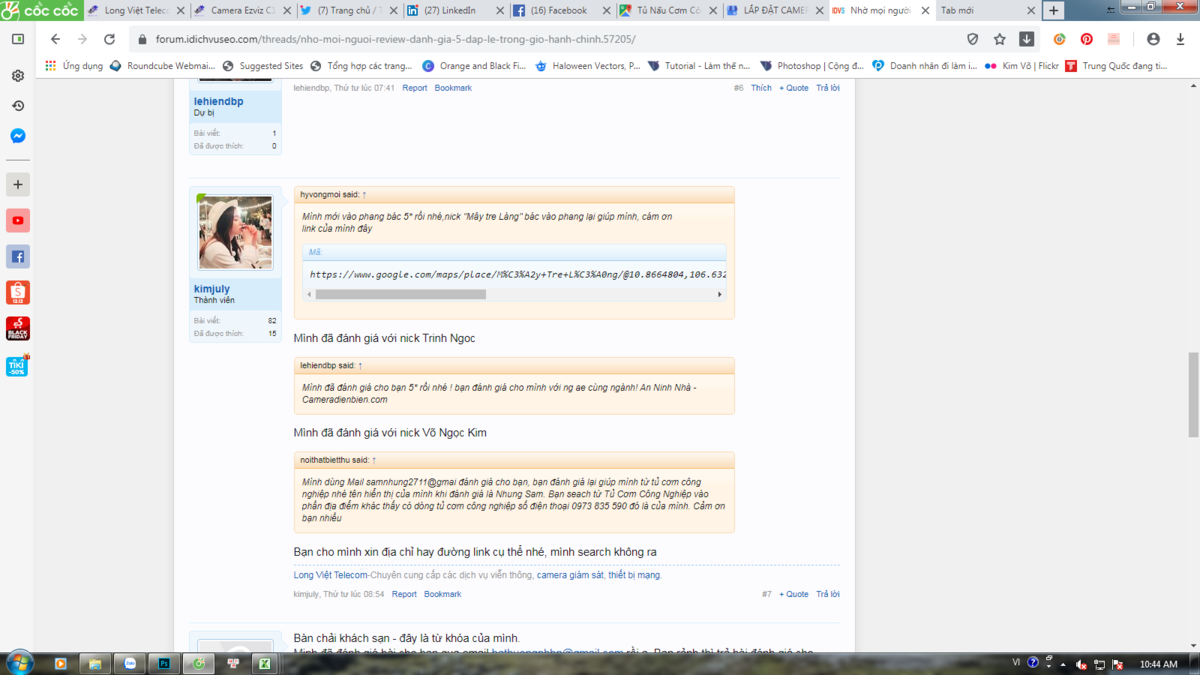Show hidden system tray icons arrow
The width and height of the screenshot is (1200, 675).
pyautogui.click(x=1062, y=664)
